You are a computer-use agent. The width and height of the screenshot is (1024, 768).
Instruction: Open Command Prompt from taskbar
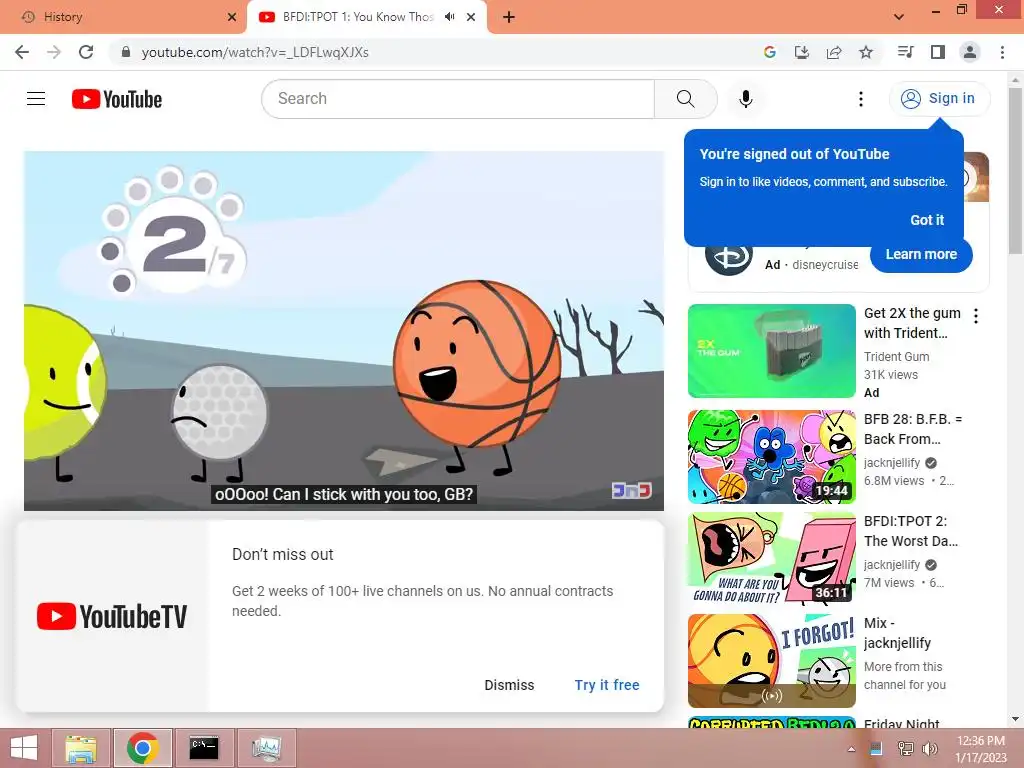pos(204,748)
